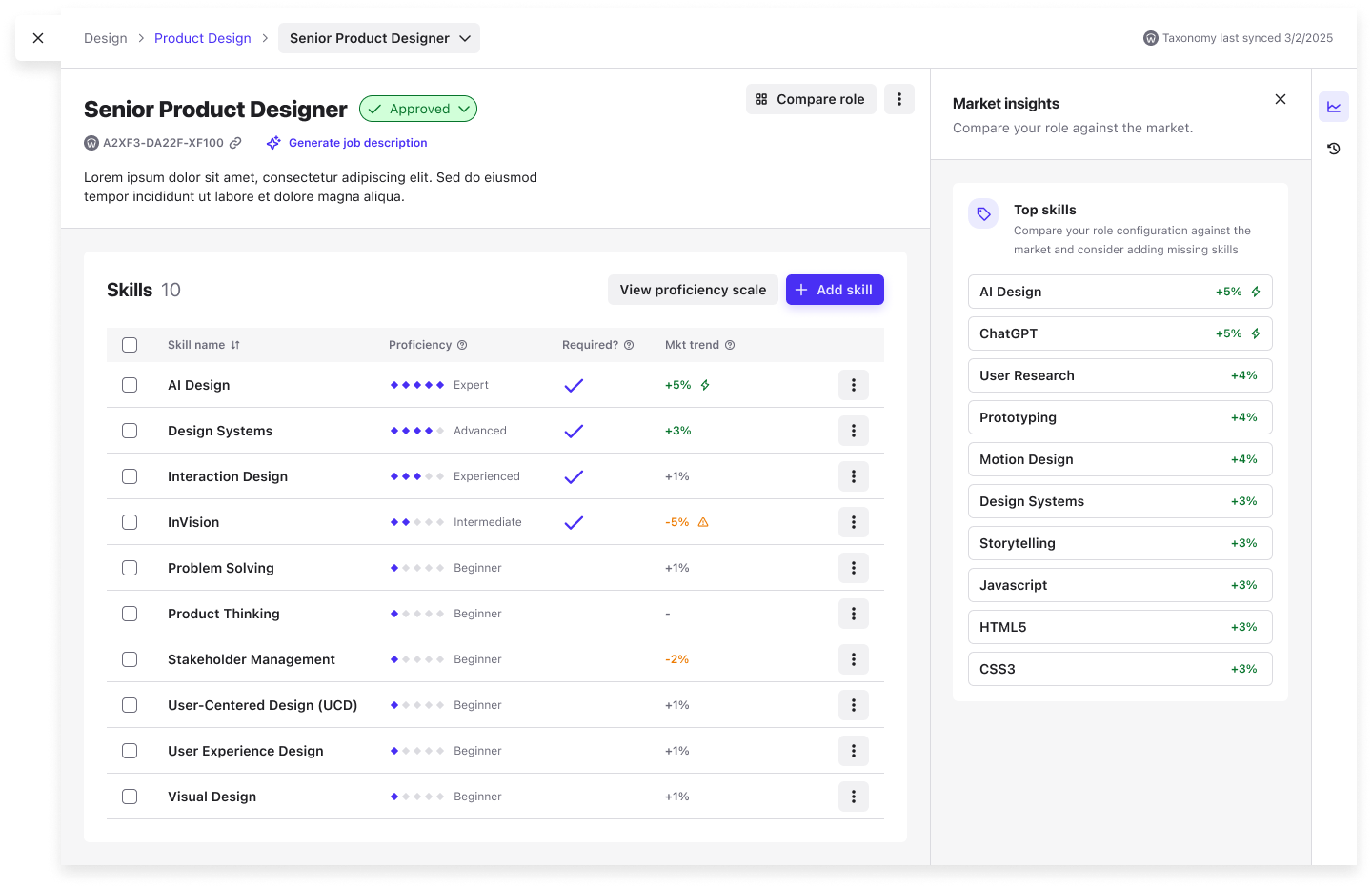Open row actions menu for AI Design

coord(854,385)
